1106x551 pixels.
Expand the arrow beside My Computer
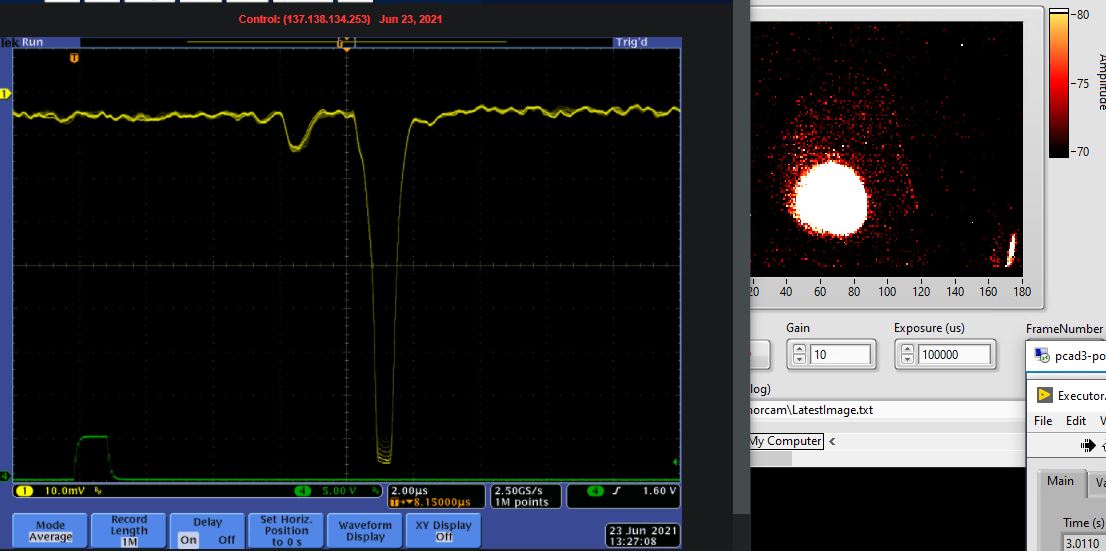(x=832, y=441)
